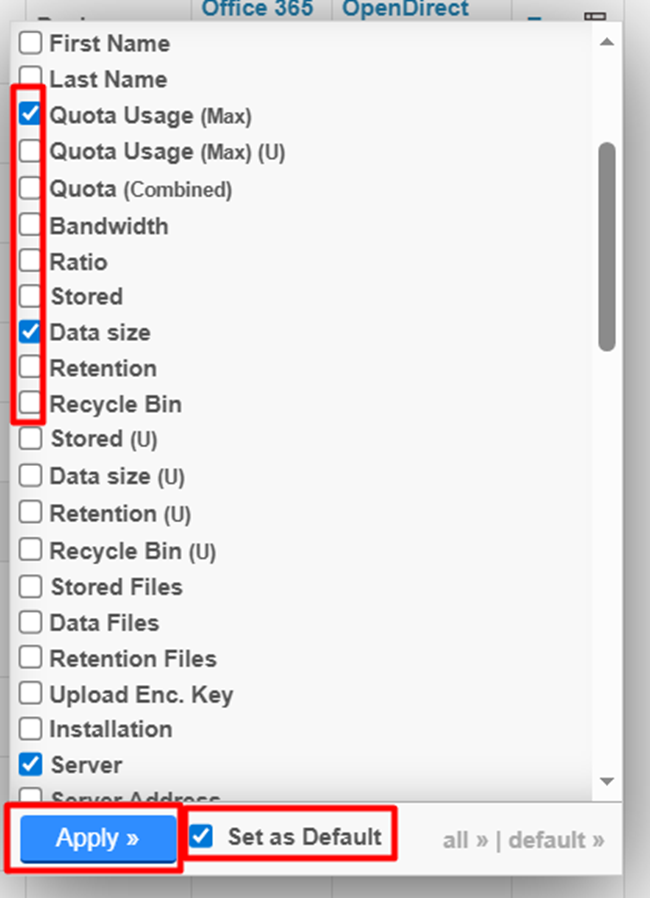
Task: Check the Upload Enc. Key checkbox
Action: (x=31, y=694)
